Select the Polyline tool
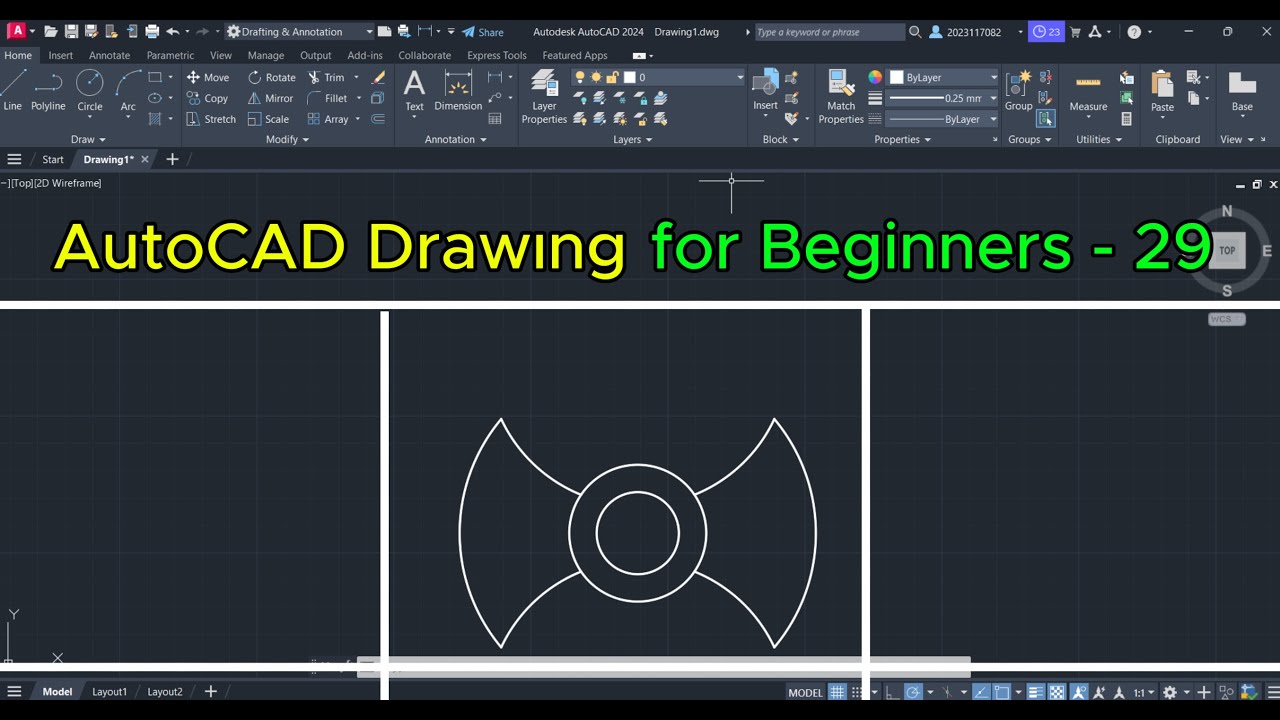Viewport: 1280px width, 720px height. pos(48,91)
